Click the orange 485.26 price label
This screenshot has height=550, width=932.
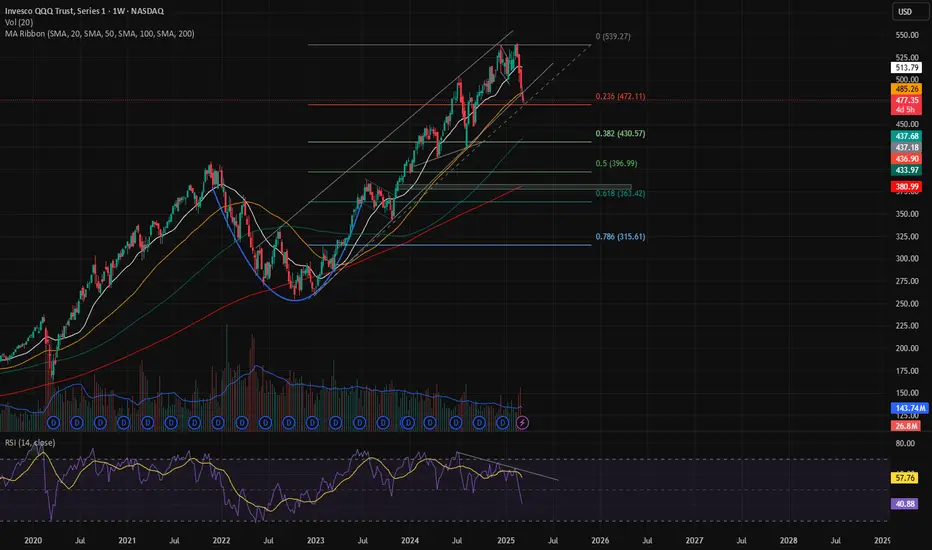pos(906,89)
